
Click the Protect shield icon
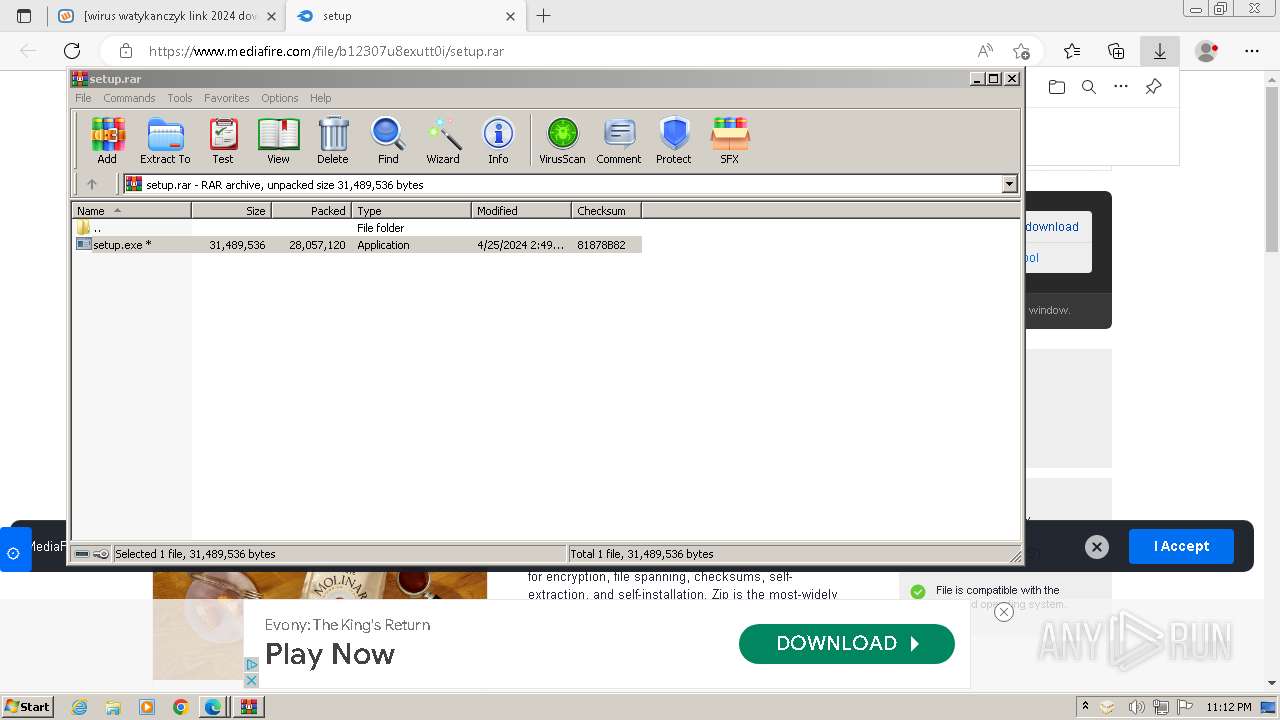click(674, 140)
